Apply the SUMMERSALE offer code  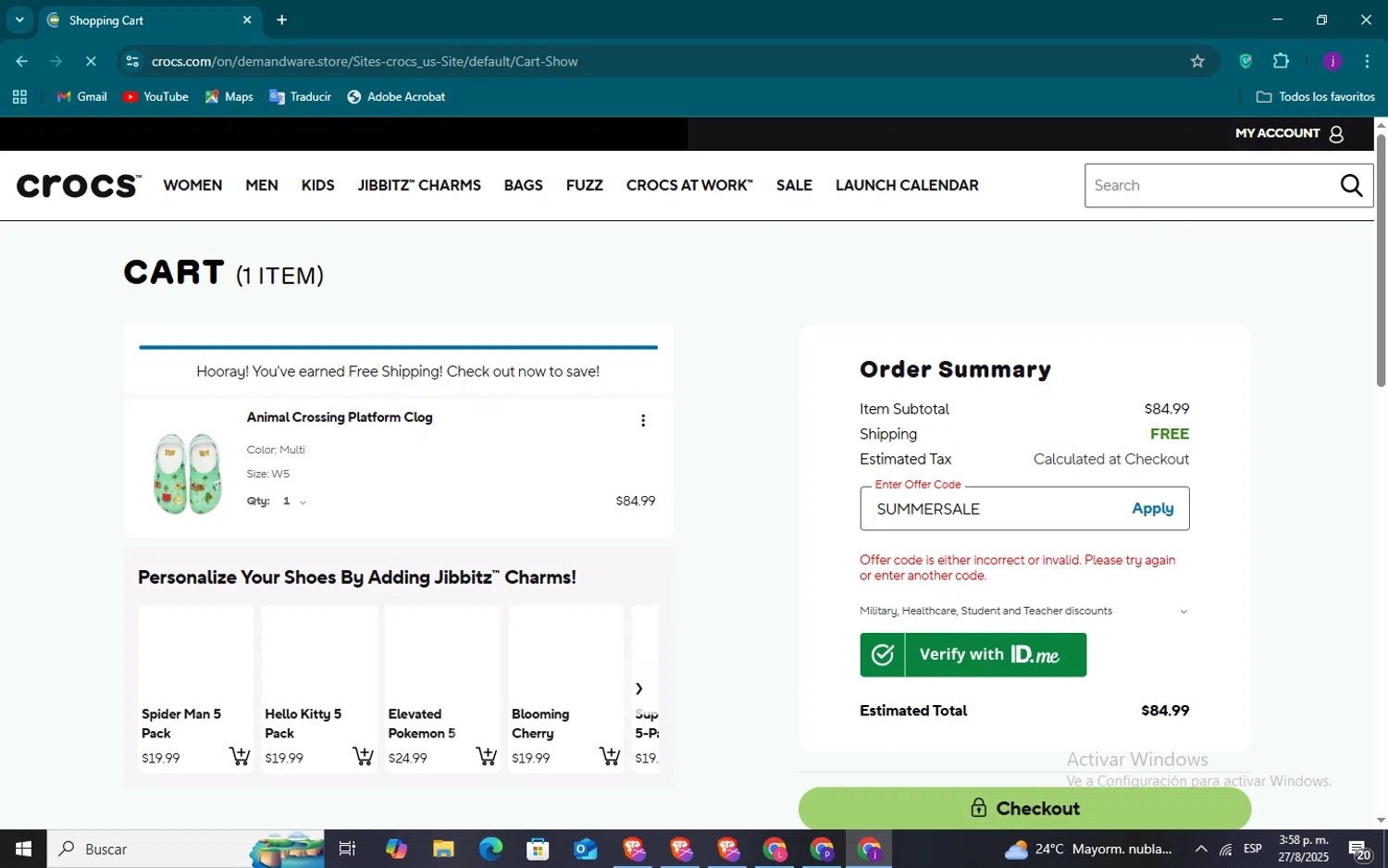coord(1153,508)
